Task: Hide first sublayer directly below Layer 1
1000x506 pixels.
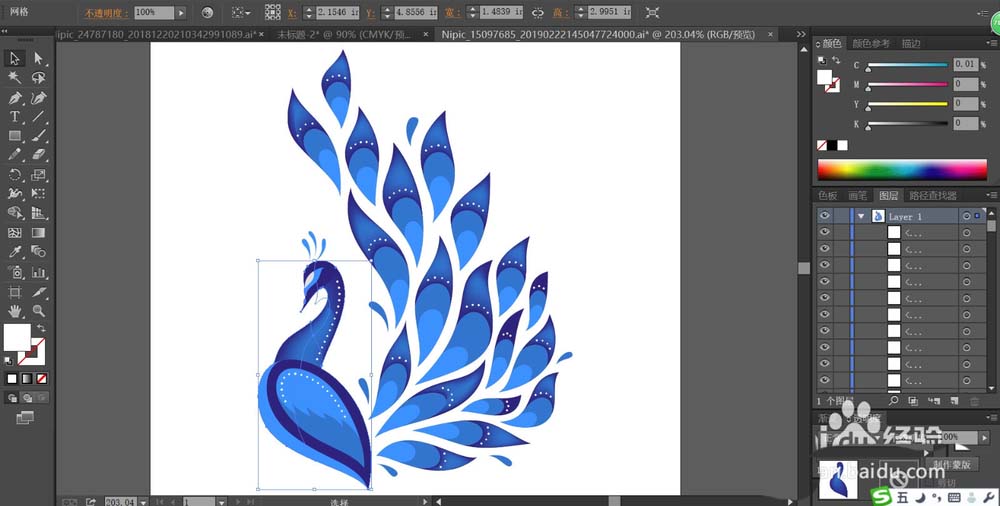Action: click(825, 232)
